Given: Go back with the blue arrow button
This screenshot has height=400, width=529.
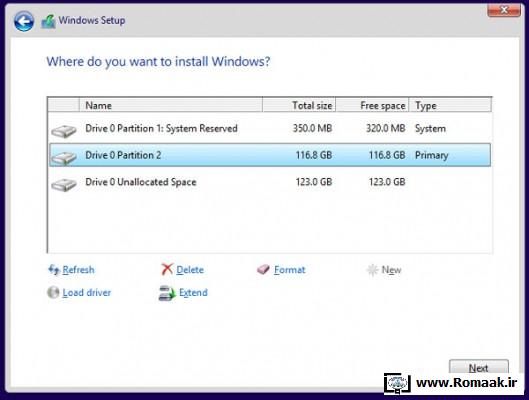Looking at the screenshot, I should tap(24, 21).
